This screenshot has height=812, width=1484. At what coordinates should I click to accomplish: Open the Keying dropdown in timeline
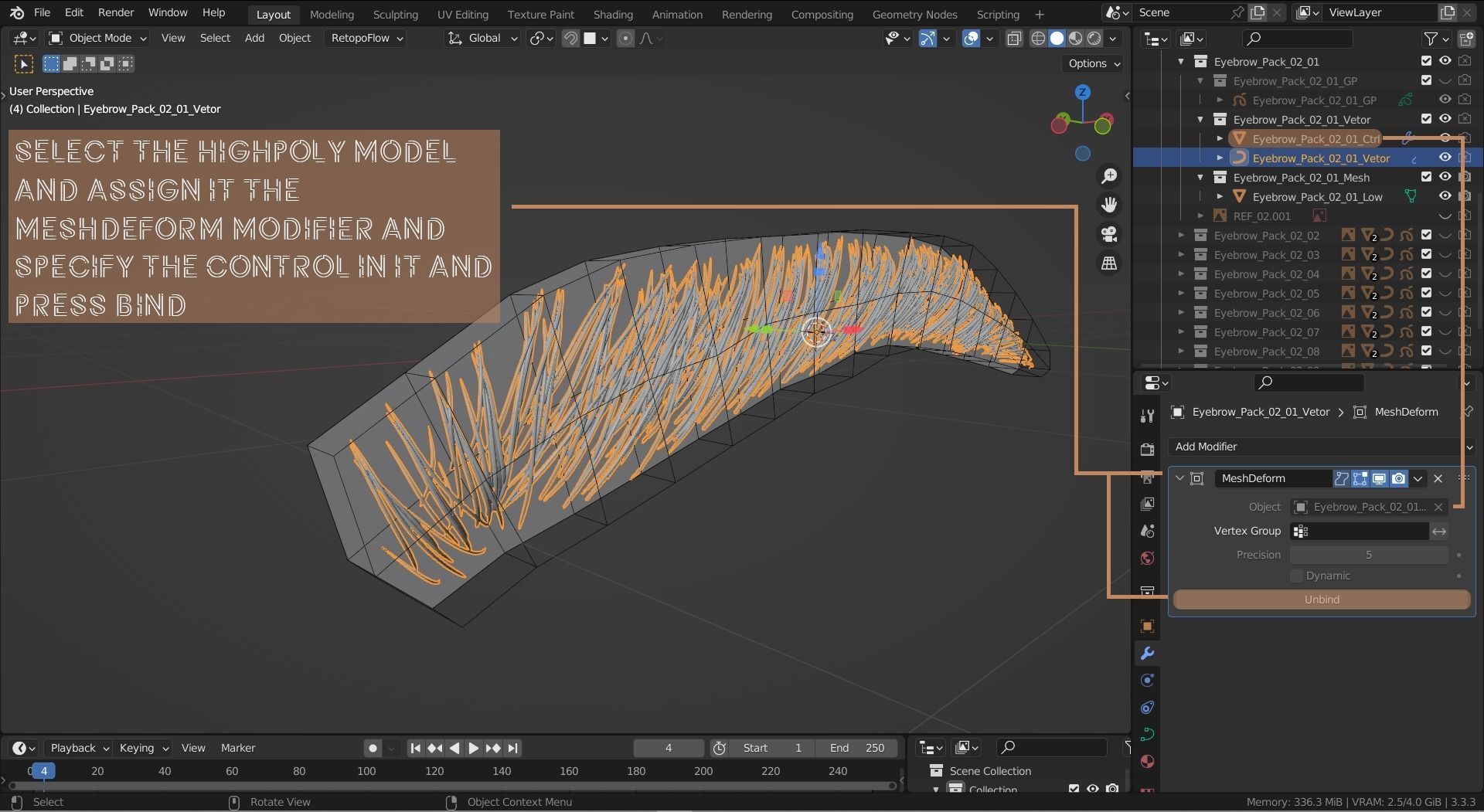143,748
